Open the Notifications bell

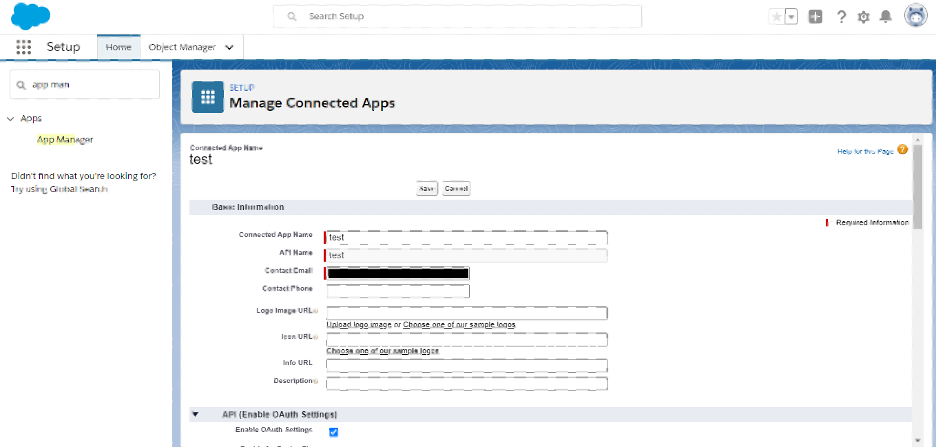tap(886, 17)
